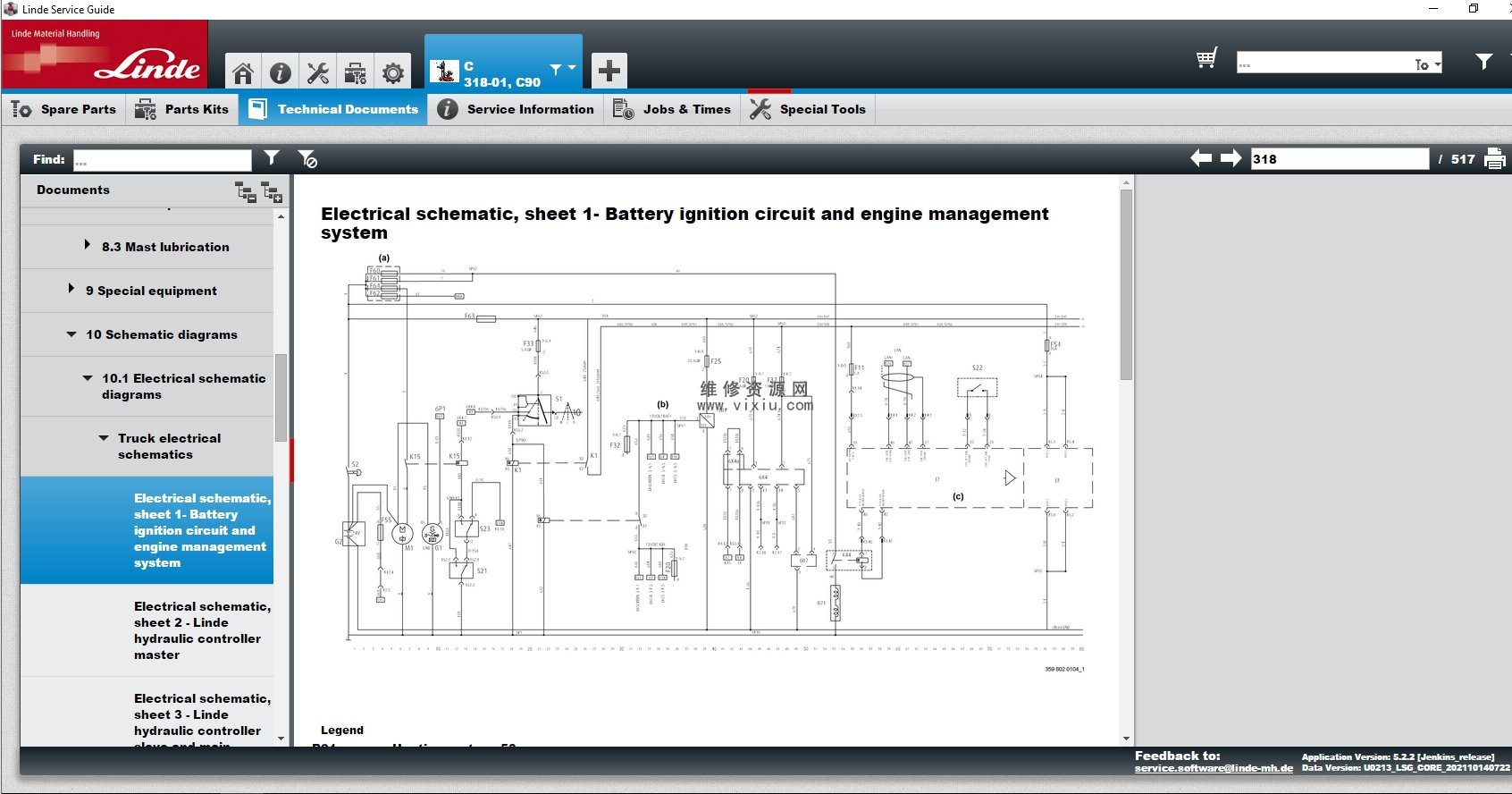Expand all documents tree icon
1512x794 pixels.
point(272,191)
